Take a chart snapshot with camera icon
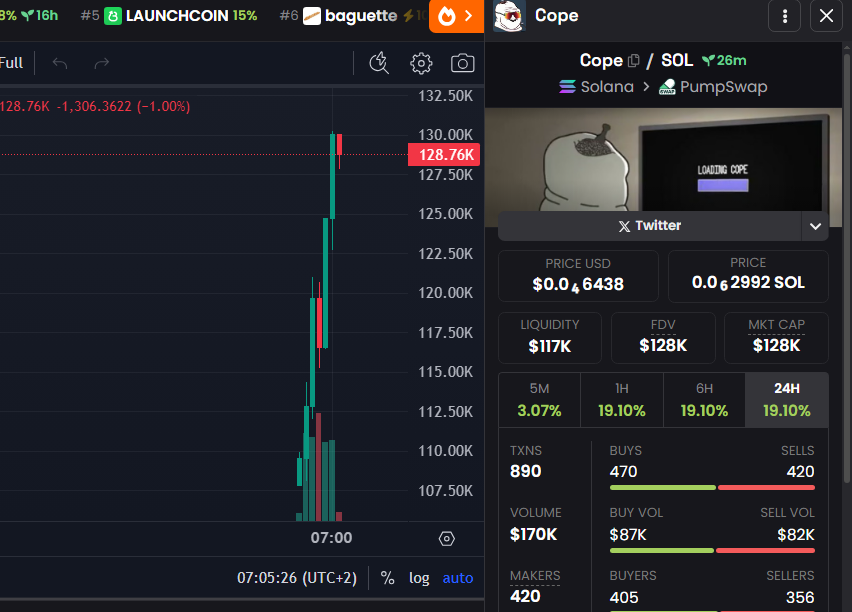This screenshot has height=612, width=852. 462,63
